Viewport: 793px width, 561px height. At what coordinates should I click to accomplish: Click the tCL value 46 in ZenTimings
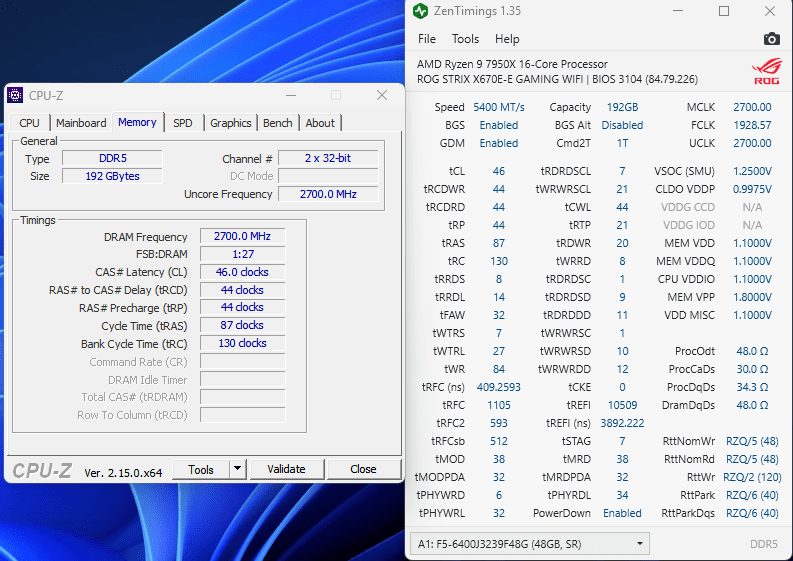pos(499,171)
